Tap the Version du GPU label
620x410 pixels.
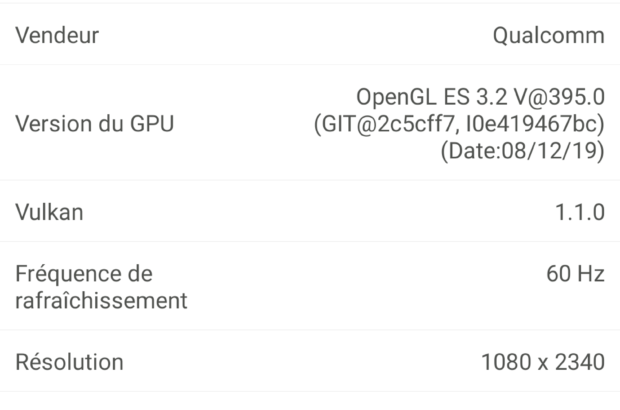(x=94, y=126)
